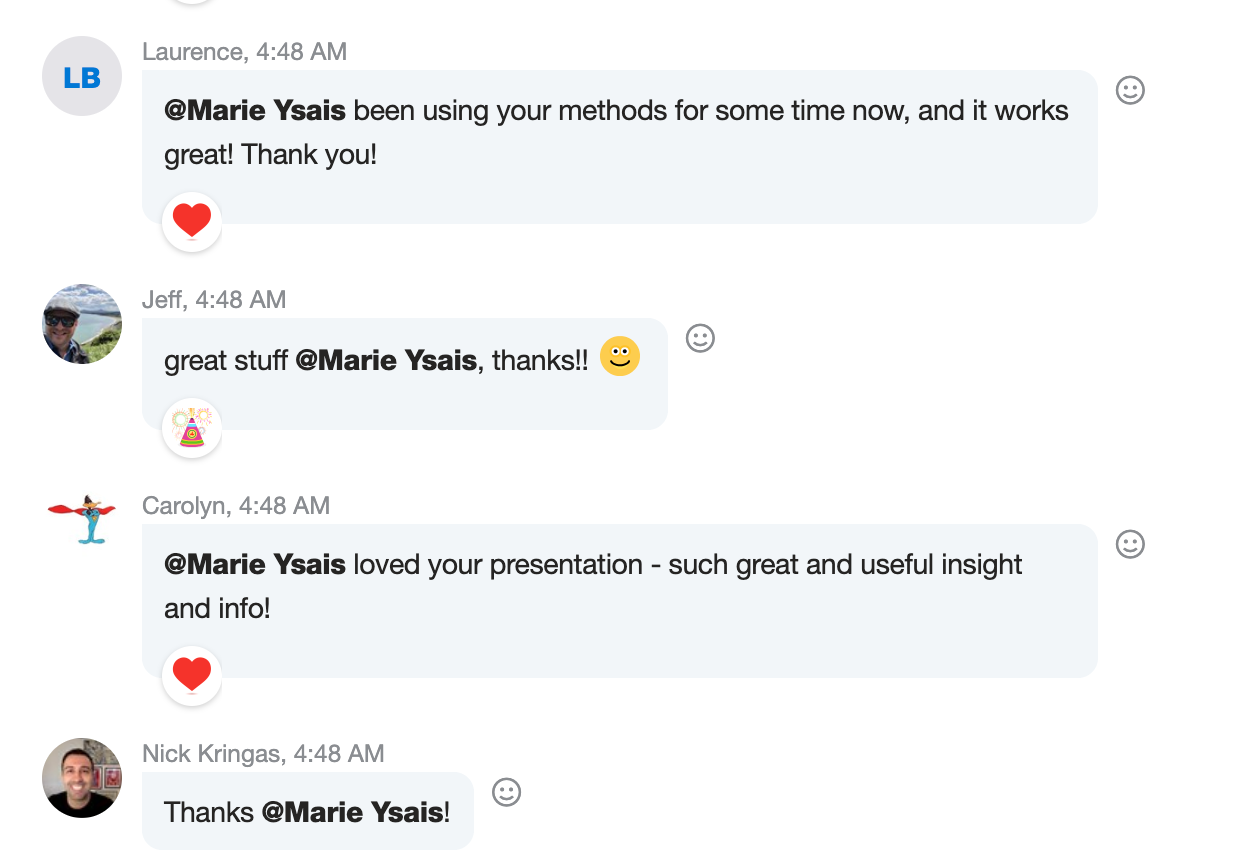The height and width of the screenshot is (852, 1242).
Task: Select @Marie Ysais mention in Carolyn's message
Action: (255, 565)
